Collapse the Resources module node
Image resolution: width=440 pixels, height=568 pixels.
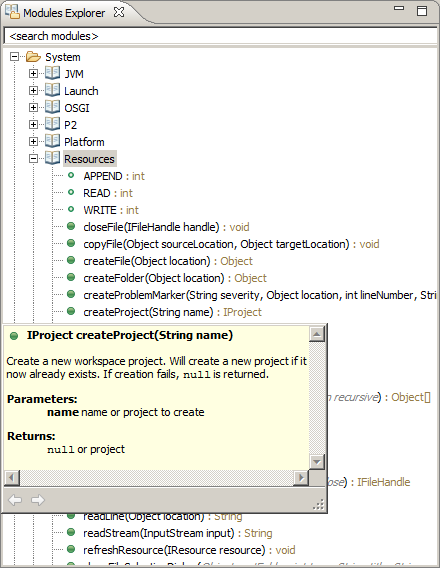click(x=33, y=159)
